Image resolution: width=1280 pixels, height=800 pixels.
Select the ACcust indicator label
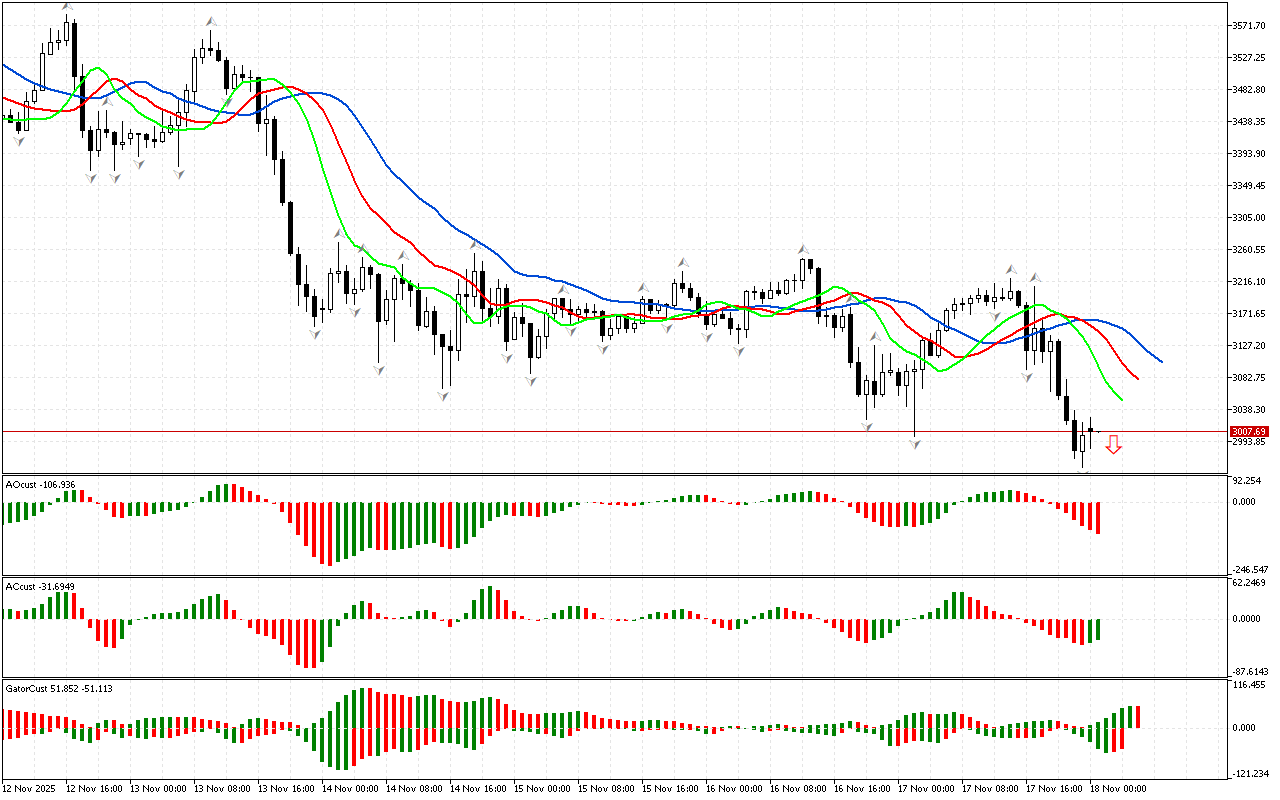click(40, 586)
